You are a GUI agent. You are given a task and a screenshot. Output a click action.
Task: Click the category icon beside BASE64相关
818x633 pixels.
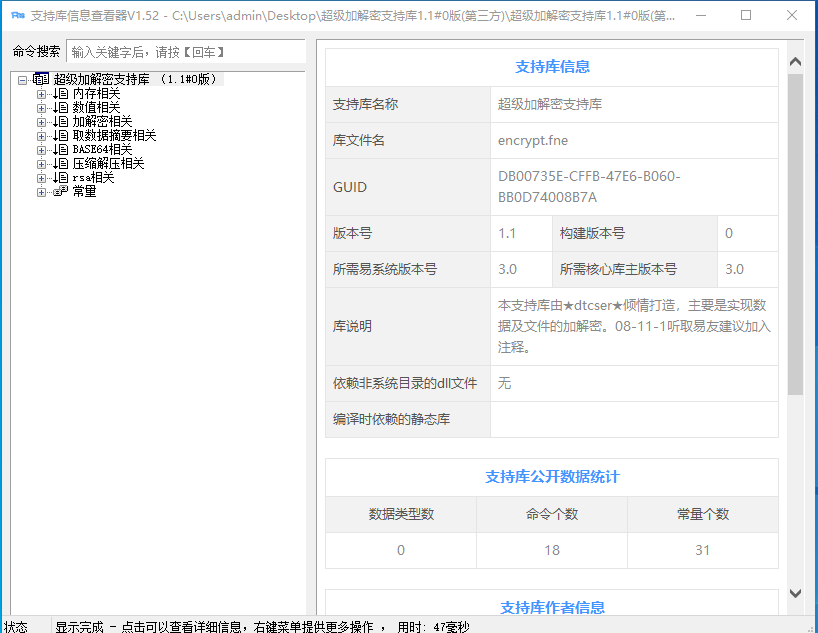tap(60, 149)
